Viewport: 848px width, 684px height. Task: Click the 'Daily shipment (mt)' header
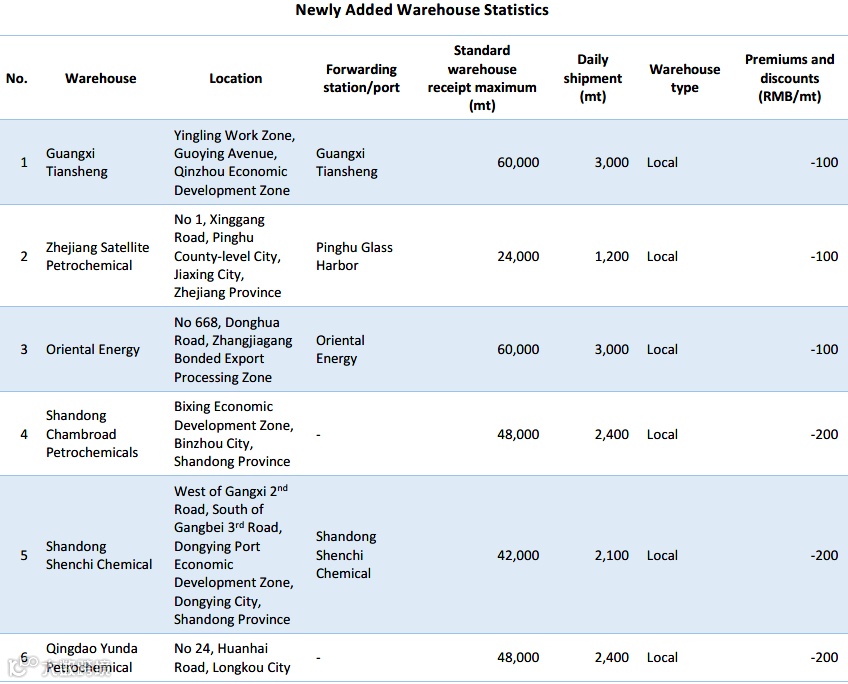(x=593, y=78)
